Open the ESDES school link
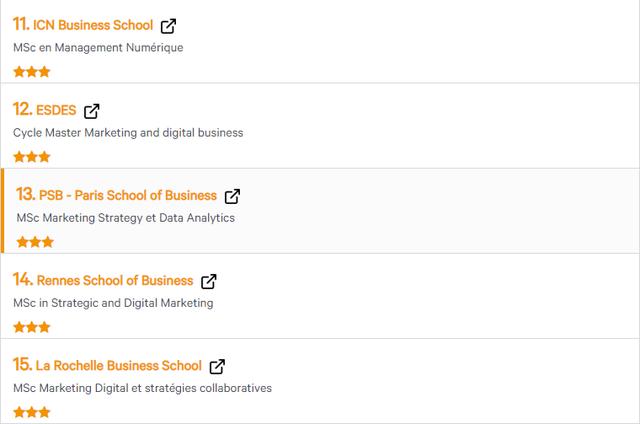Screen dimensions: 640x424 (x=56, y=110)
